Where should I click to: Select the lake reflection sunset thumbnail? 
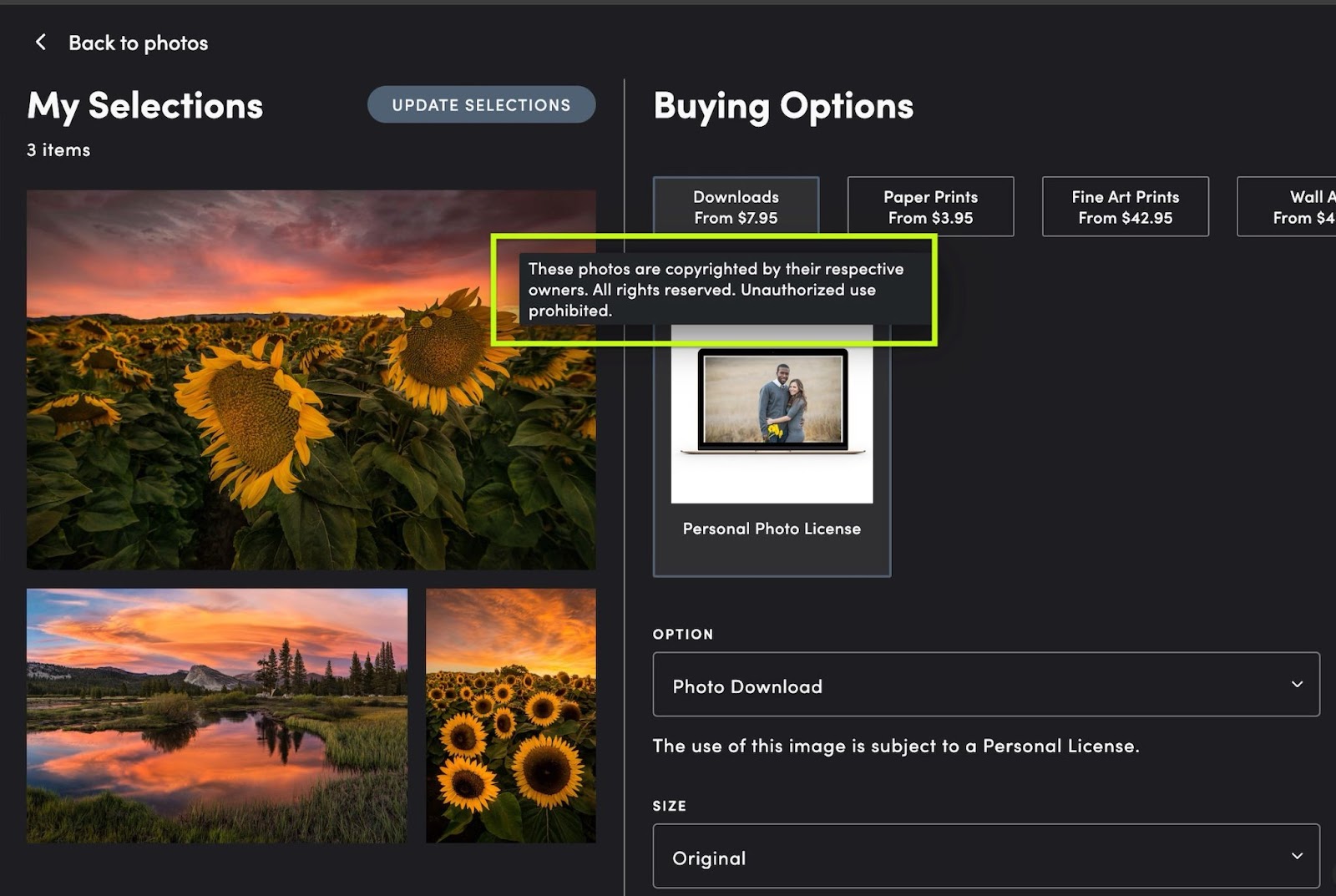(x=217, y=716)
